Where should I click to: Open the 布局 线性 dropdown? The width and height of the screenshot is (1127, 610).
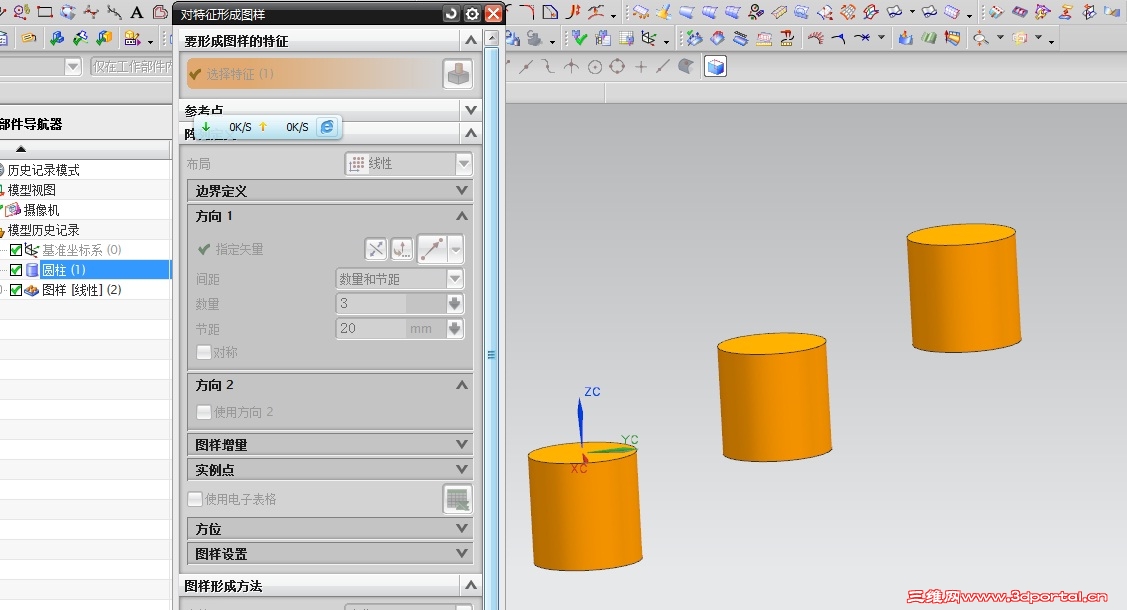[408, 164]
